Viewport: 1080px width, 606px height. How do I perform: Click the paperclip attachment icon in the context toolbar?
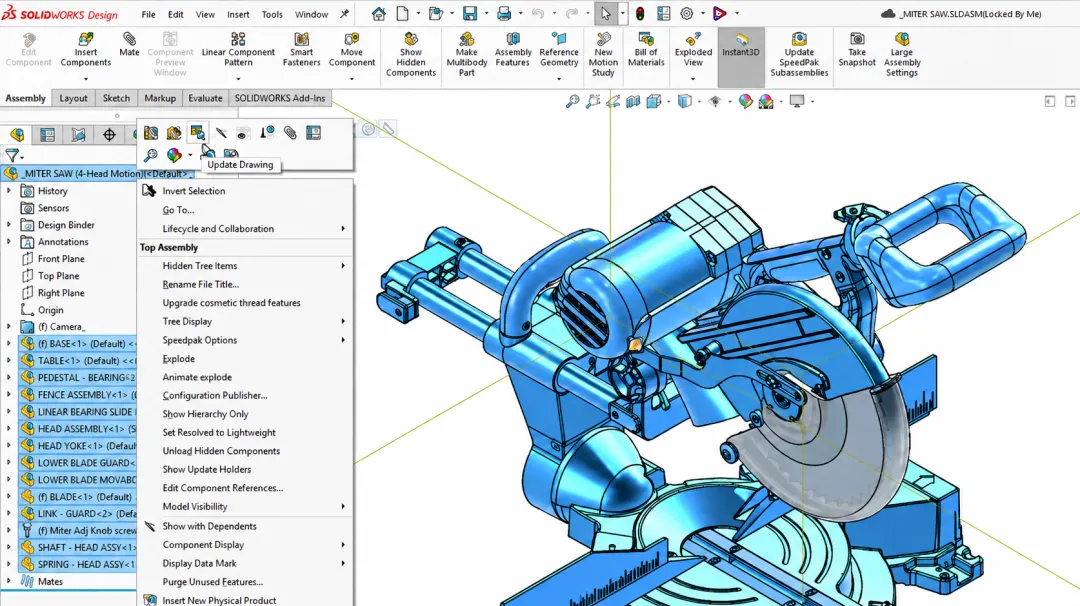pos(290,132)
